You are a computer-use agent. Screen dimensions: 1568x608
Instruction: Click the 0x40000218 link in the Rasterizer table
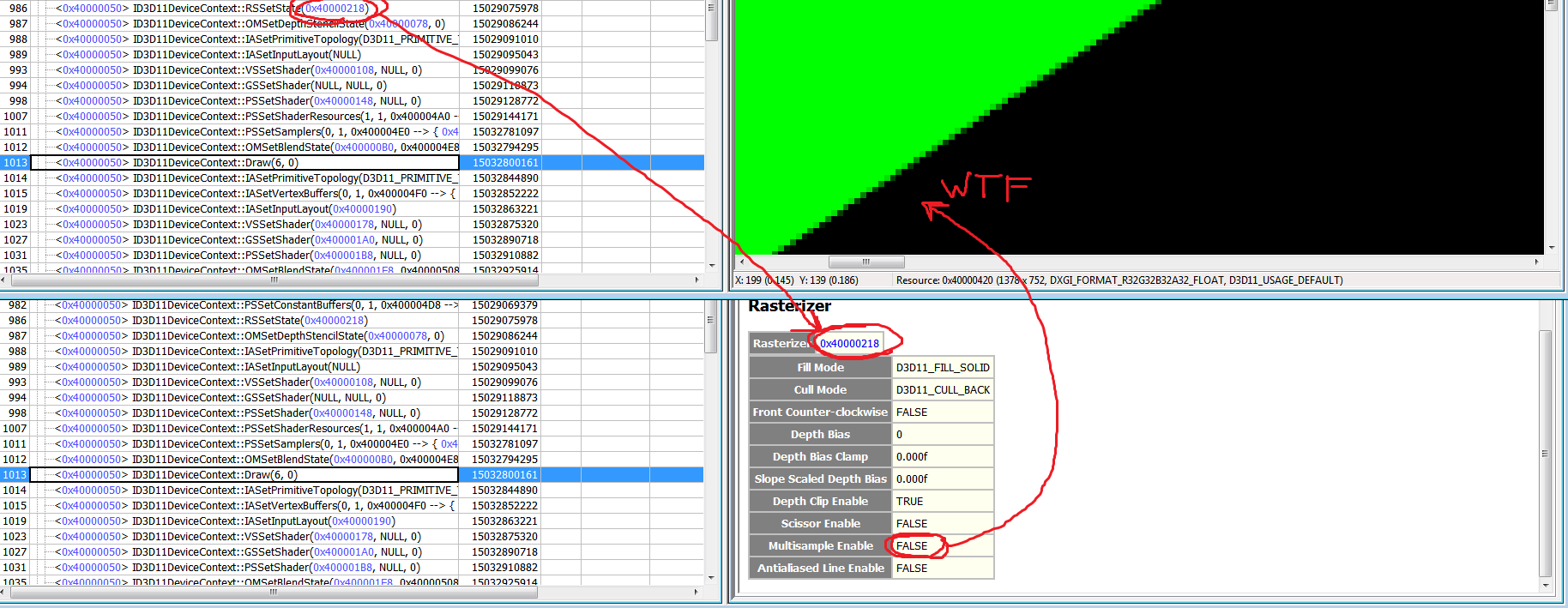[x=849, y=343]
